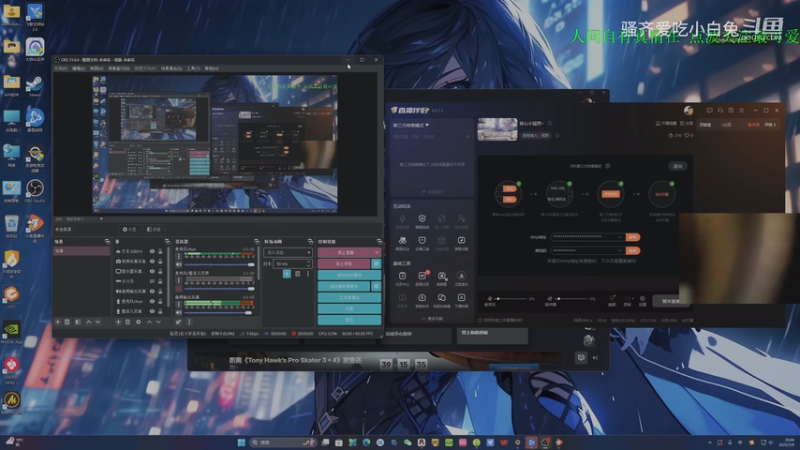The image size is (800, 450).
Task: Open source properties gear in sources toolbar
Action: 138,322
